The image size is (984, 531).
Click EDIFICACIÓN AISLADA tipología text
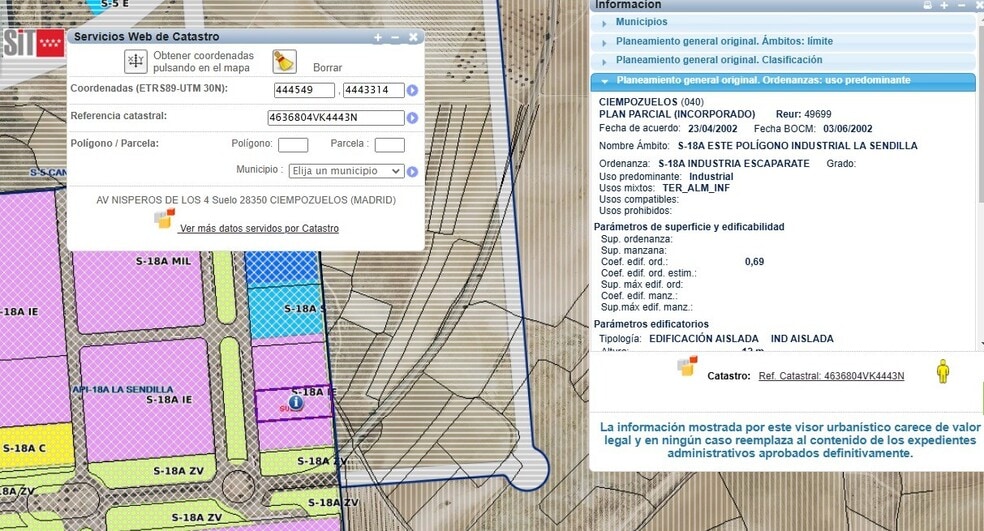tap(703, 338)
